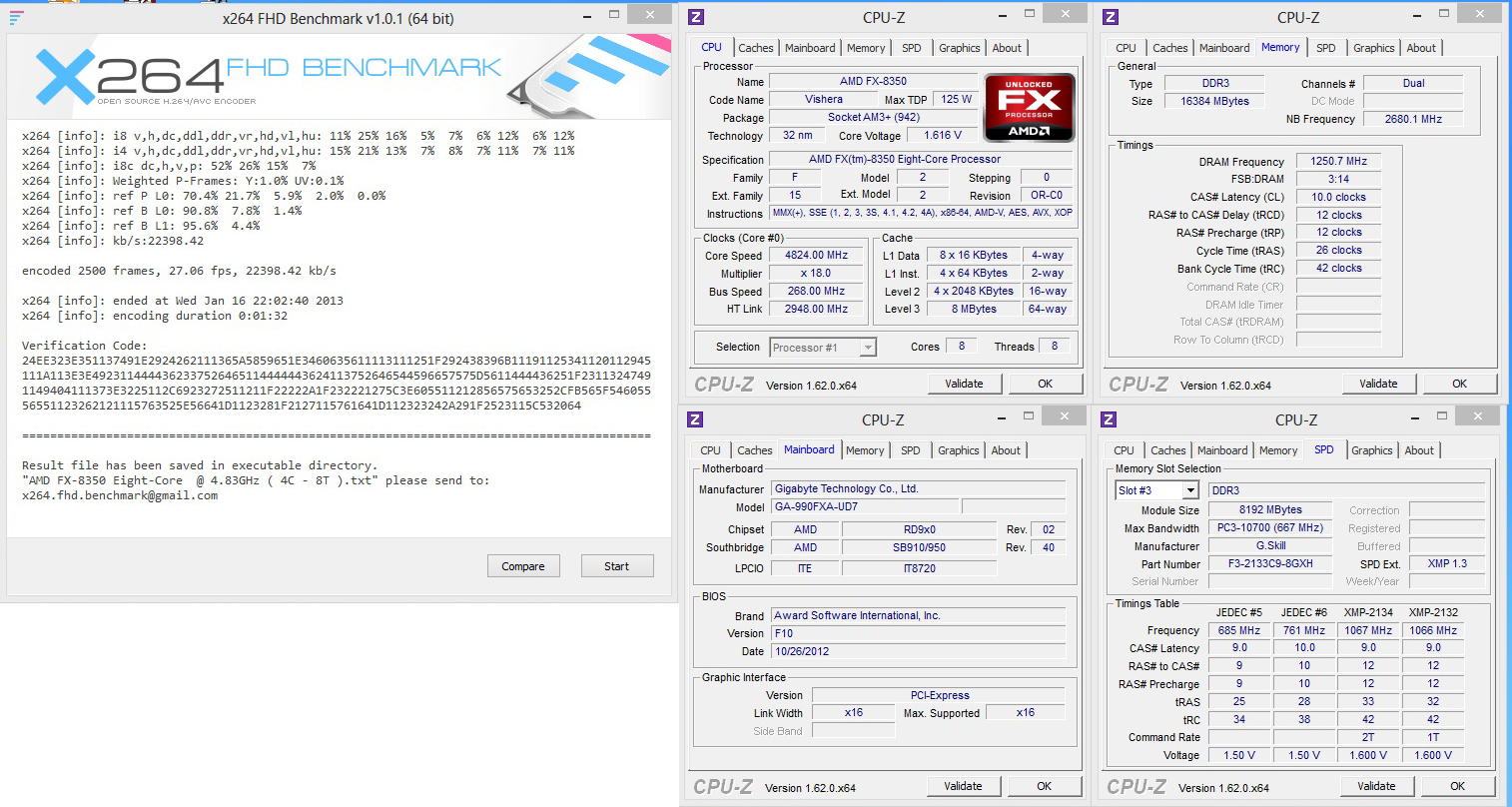This screenshot has width=1512, height=807.
Task: Open the Caches tab in the CPU-Z processor window
Action: point(756,48)
